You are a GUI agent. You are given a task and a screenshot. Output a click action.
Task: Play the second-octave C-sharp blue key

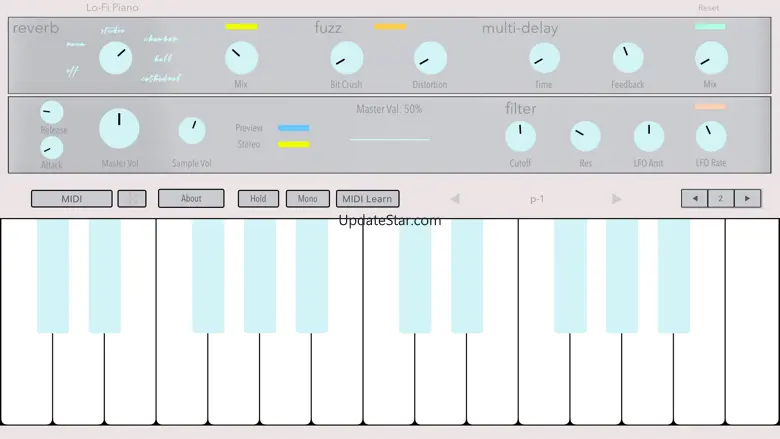[415, 276]
